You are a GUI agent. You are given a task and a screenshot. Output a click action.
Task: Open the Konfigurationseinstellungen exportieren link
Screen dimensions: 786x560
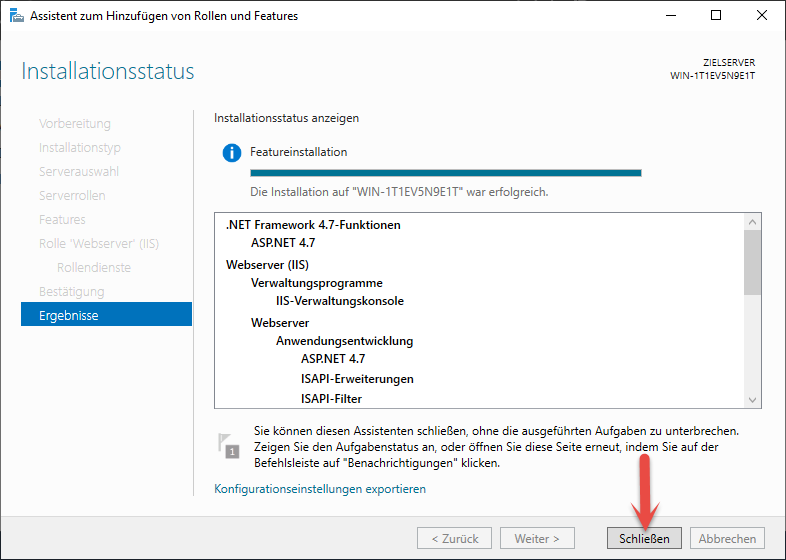(x=320, y=489)
